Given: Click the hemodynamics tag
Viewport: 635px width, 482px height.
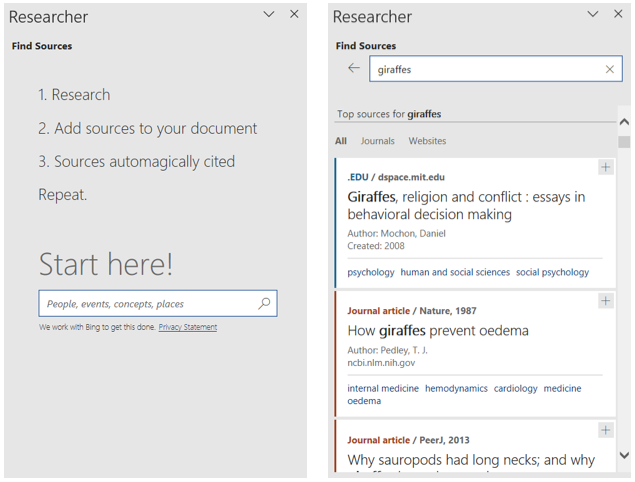Looking at the screenshot, I should pyautogui.click(x=456, y=388).
